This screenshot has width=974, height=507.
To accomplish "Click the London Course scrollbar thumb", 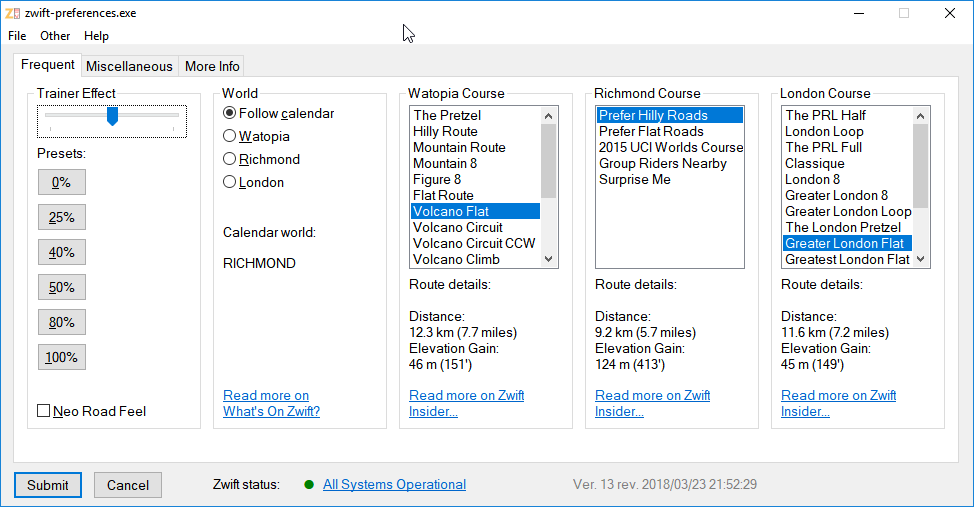I will (x=921, y=166).
